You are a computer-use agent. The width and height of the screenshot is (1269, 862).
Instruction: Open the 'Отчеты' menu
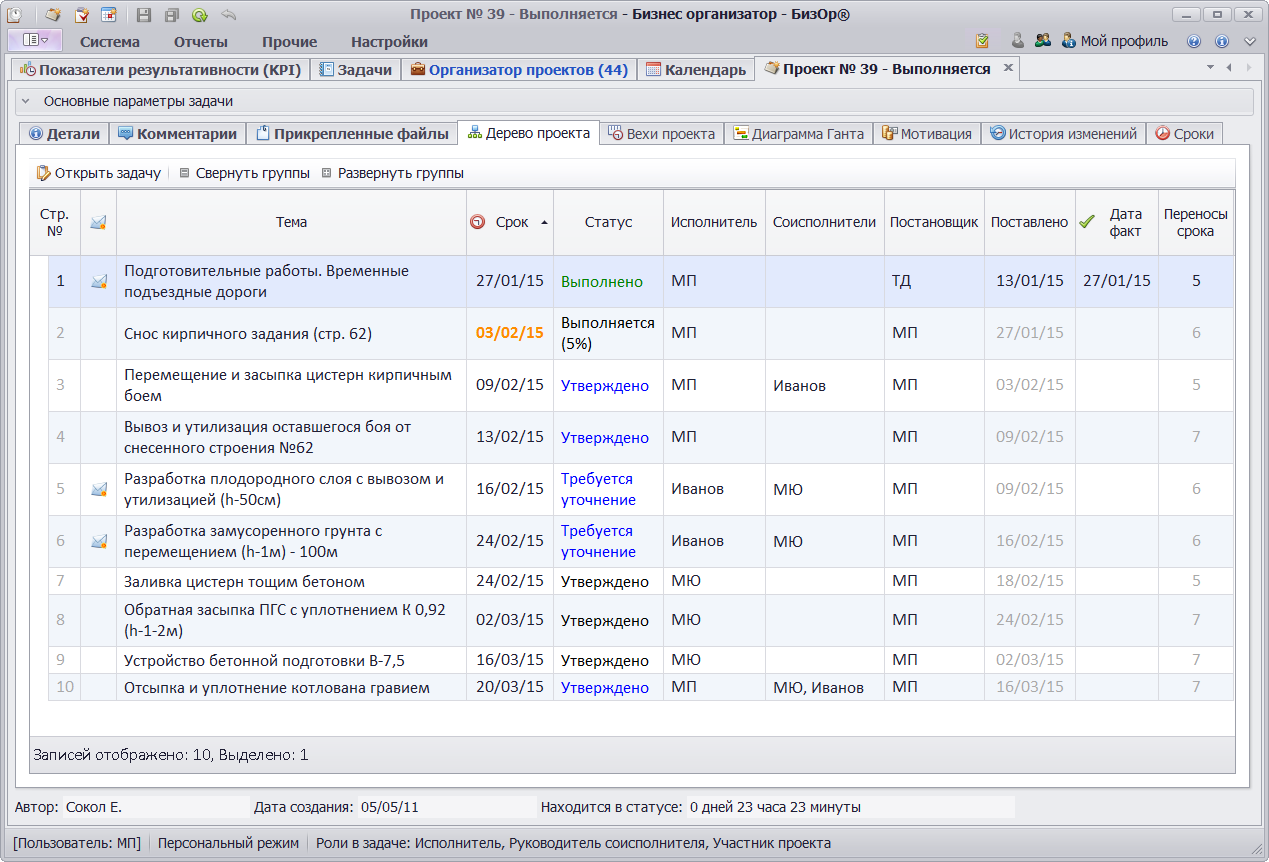[x=200, y=42]
